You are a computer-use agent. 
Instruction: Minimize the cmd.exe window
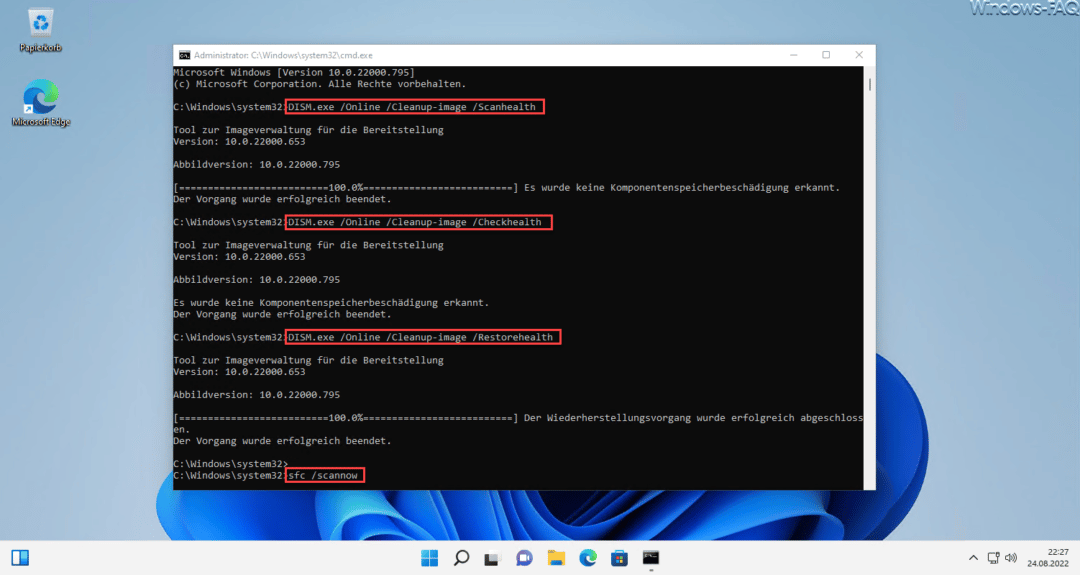793,55
